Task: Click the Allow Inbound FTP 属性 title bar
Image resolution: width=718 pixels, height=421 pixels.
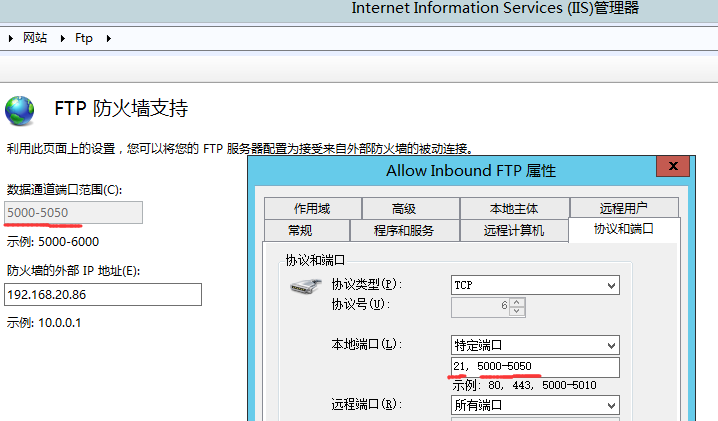Action: pos(471,170)
